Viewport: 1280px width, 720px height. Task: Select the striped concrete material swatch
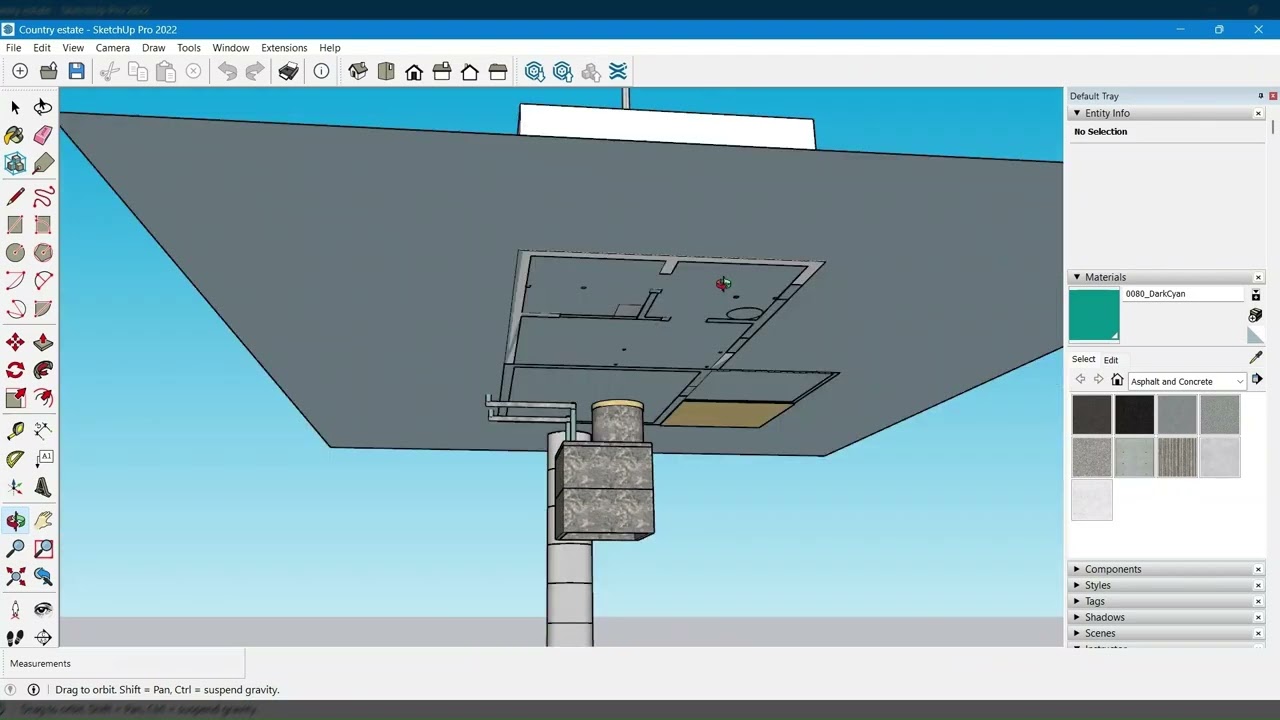pyautogui.click(x=1177, y=458)
